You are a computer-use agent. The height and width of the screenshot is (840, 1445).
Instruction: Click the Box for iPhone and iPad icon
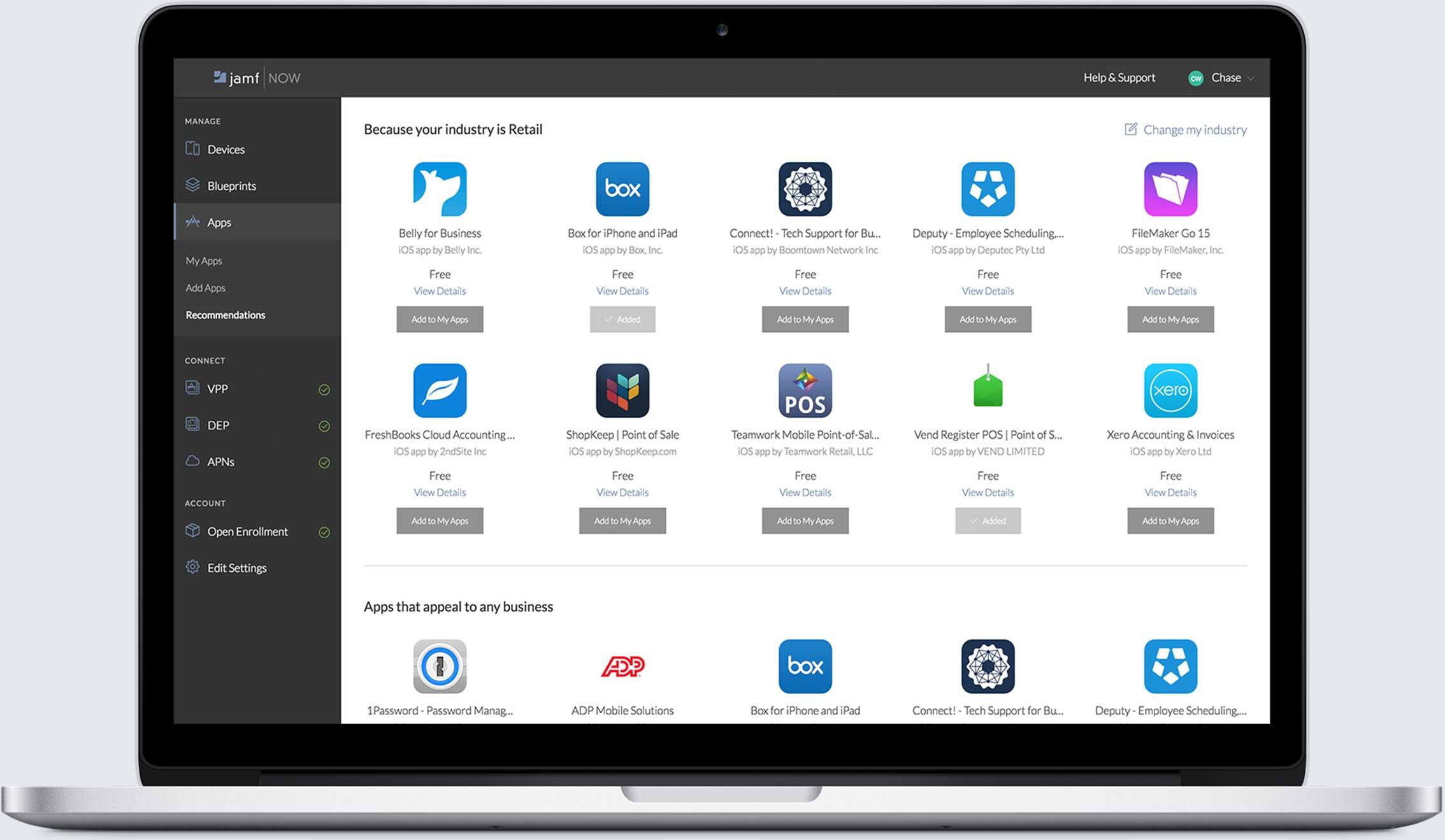(622, 188)
